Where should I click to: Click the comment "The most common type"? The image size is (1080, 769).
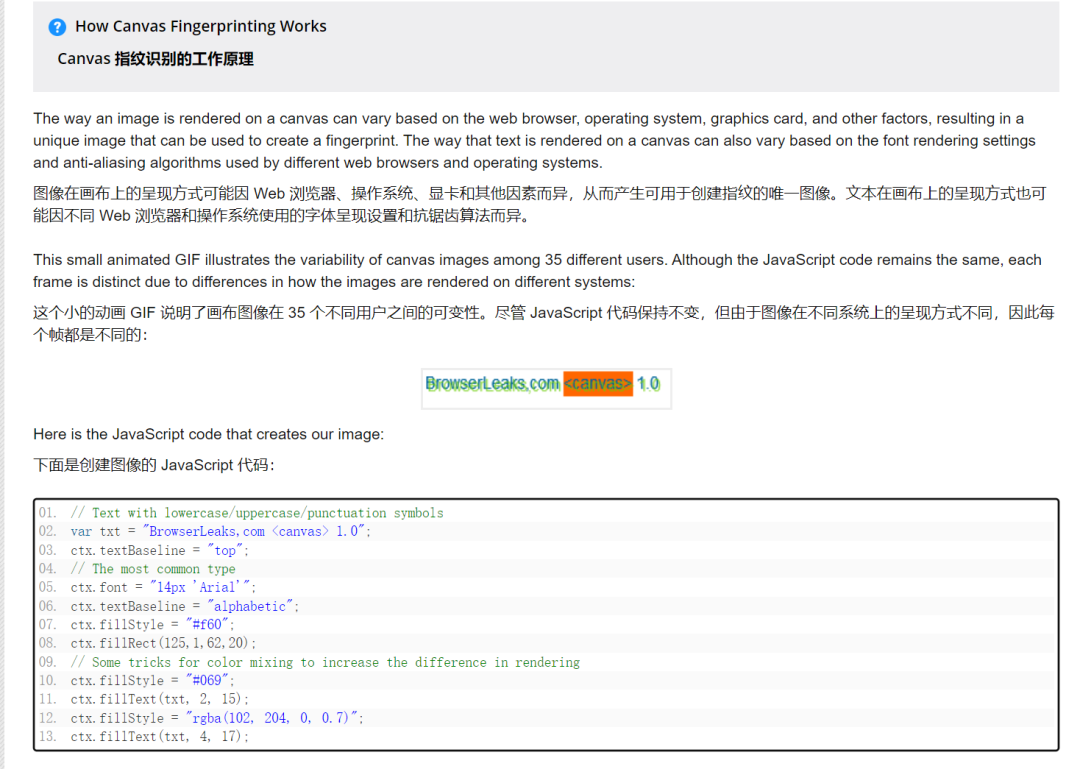click(x=153, y=569)
